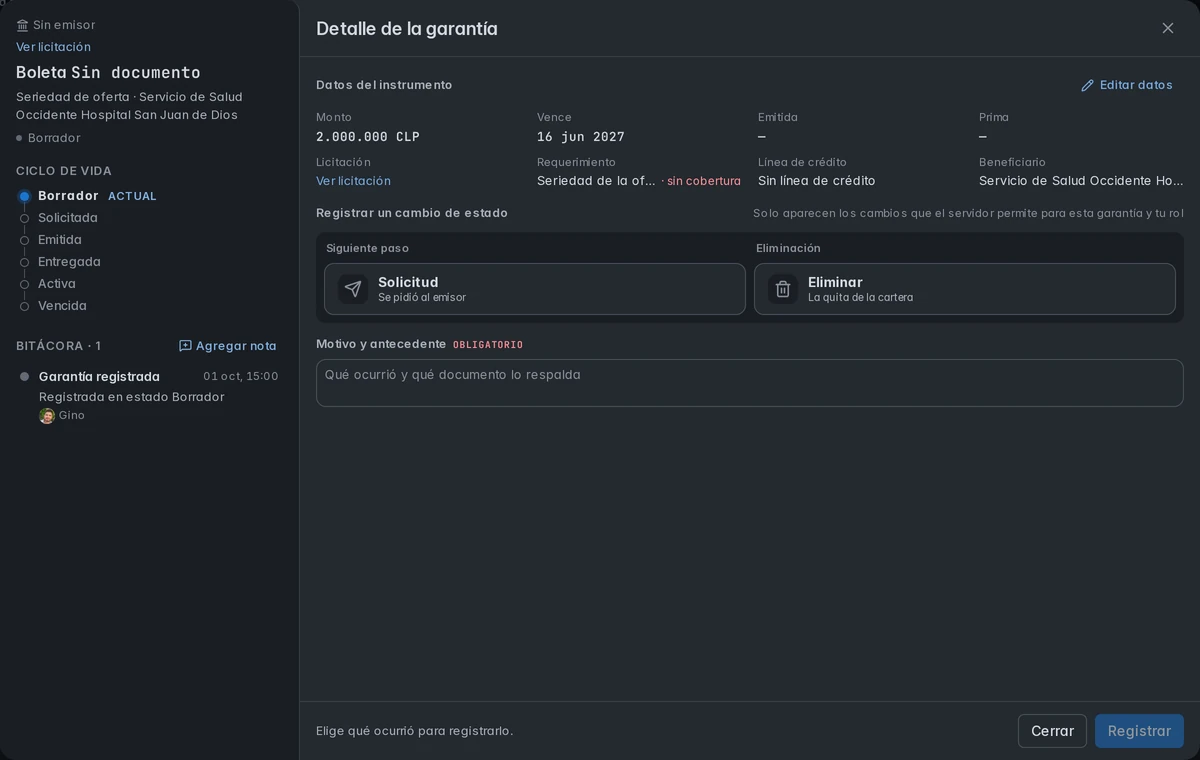Click the sin cobertura warning label
The width and height of the screenshot is (1200, 760).
click(704, 181)
